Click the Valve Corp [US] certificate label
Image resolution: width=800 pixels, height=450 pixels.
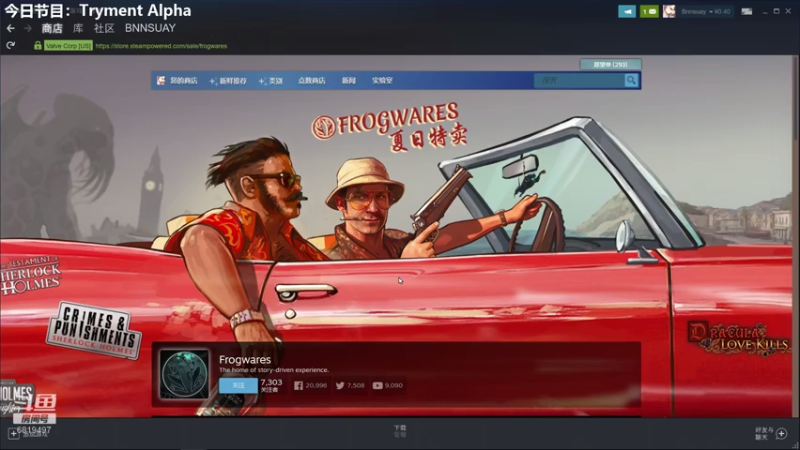coord(68,46)
